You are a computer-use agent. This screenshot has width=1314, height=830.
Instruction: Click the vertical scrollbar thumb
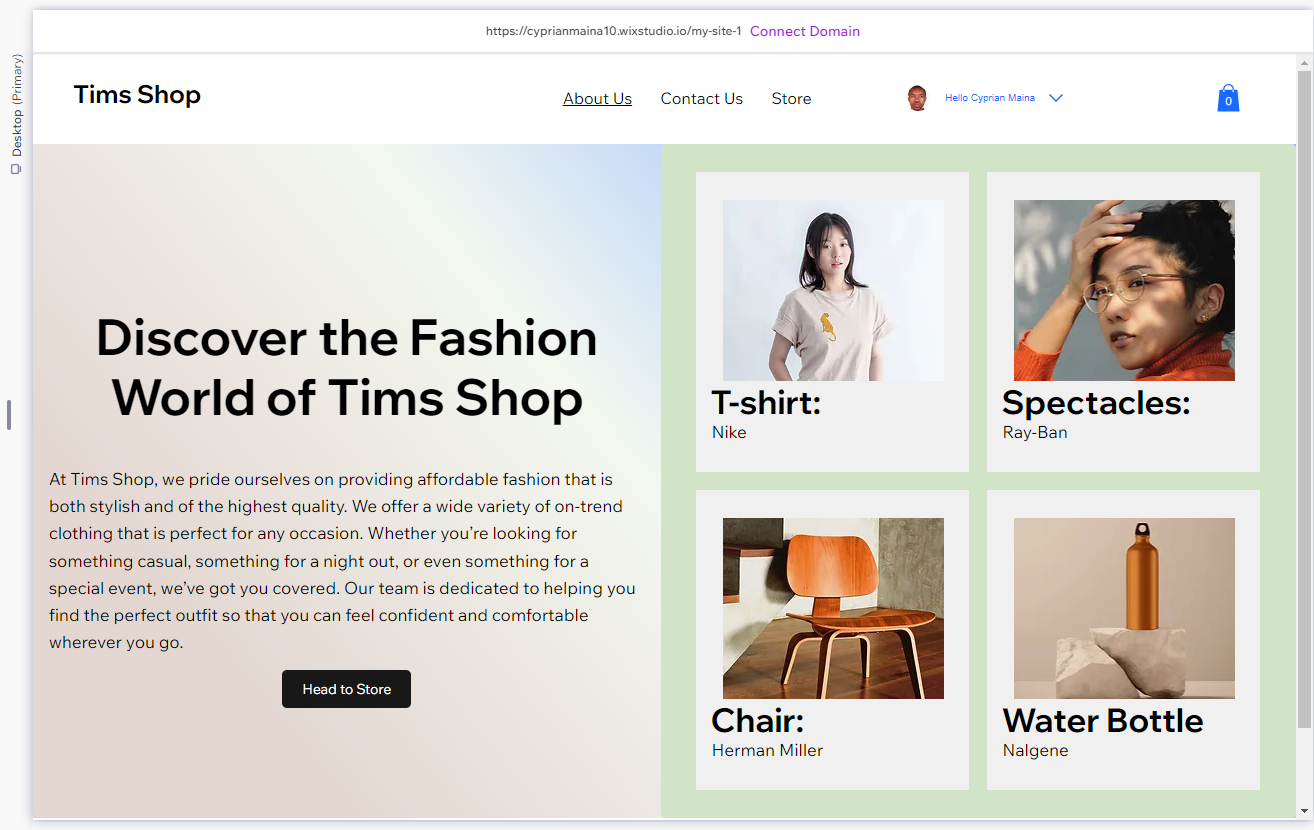[1303, 400]
